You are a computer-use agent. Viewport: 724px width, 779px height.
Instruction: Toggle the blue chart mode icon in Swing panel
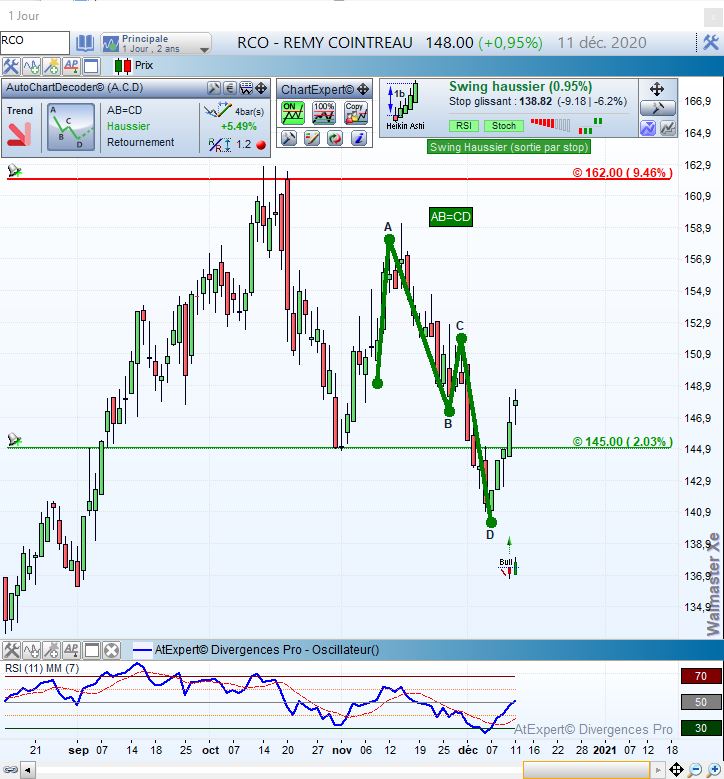pos(648,128)
